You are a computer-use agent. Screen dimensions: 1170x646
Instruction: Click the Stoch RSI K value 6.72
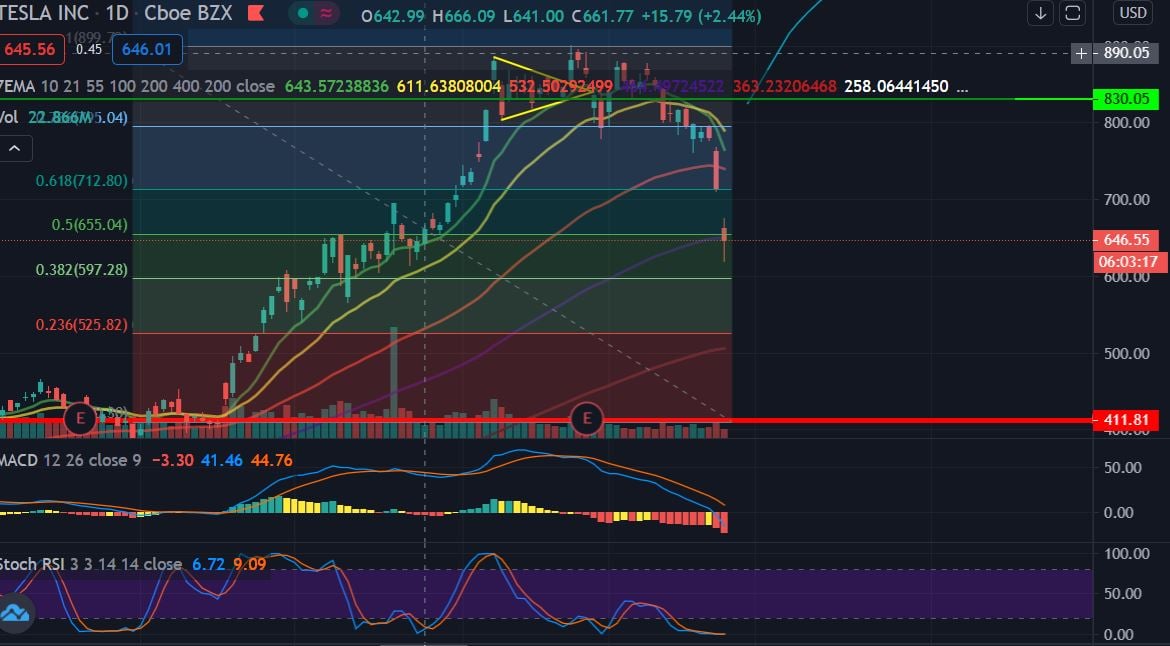[x=208, y=564]
